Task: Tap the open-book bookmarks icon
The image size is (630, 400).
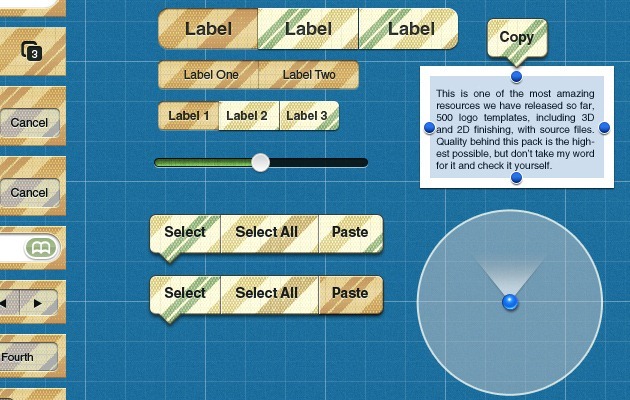Action: point(42,248)
